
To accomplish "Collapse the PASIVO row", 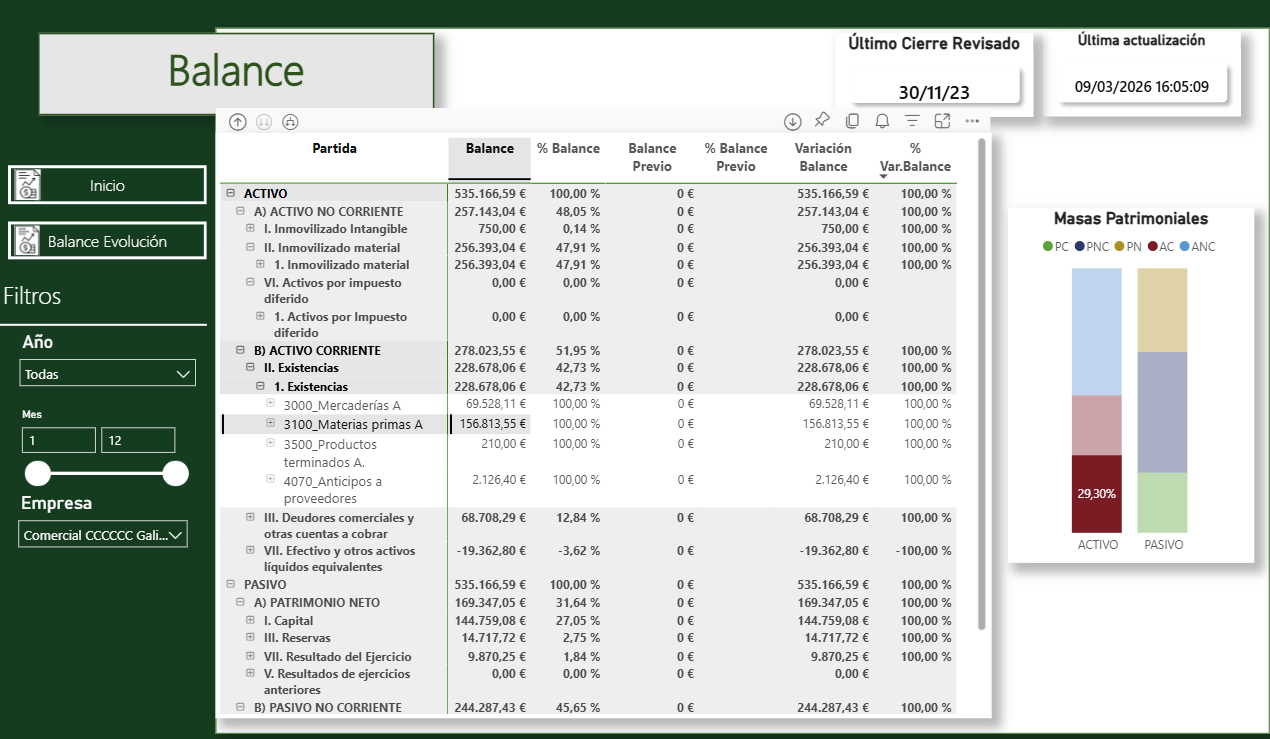I will click(x=231, y=584).
